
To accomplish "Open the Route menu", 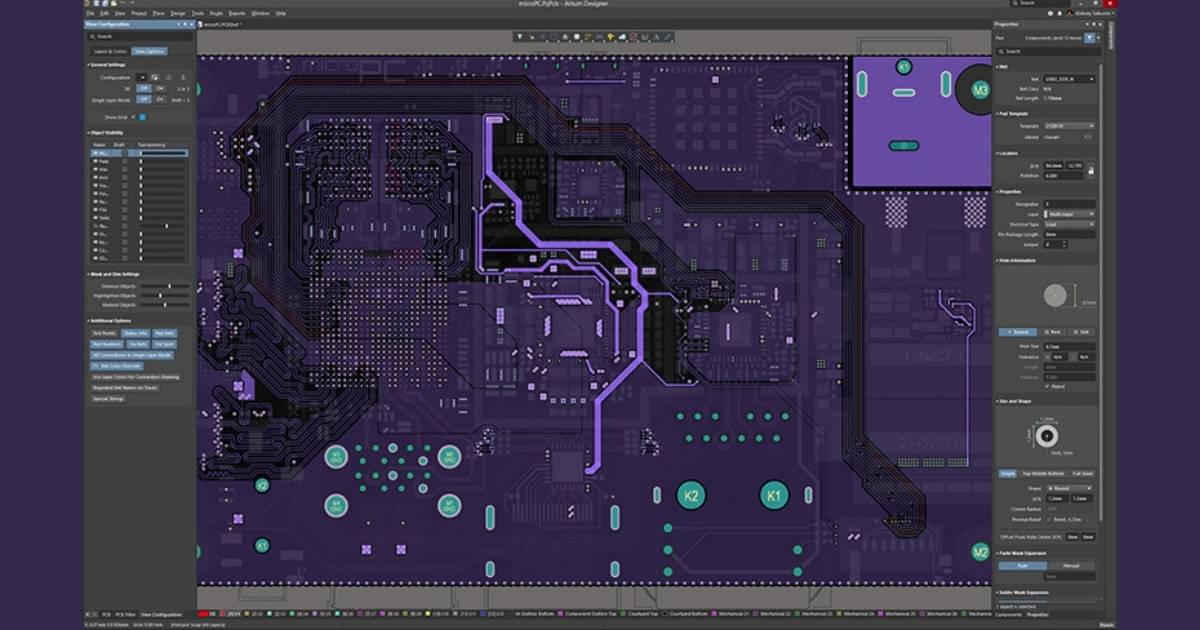I will tap(214, 13).
